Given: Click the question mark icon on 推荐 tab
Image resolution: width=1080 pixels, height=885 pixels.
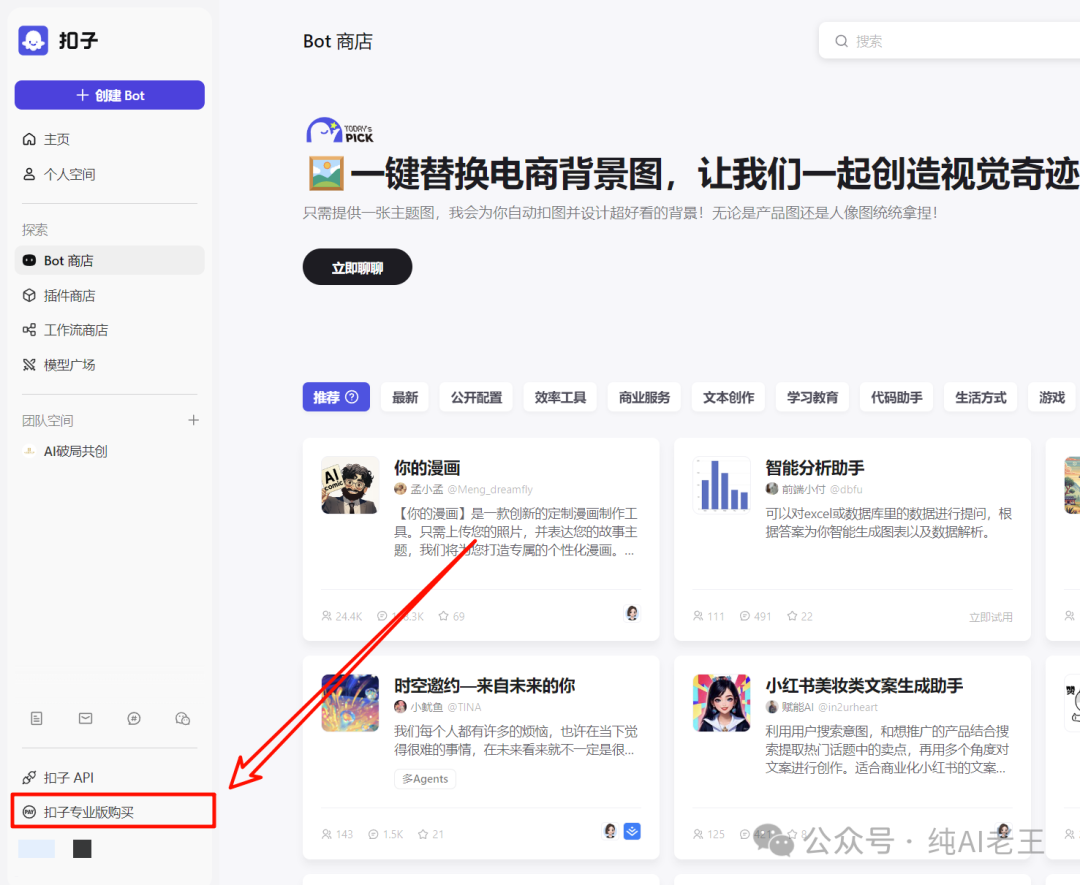Looking at the screenshot, I should tap(352, 397).
